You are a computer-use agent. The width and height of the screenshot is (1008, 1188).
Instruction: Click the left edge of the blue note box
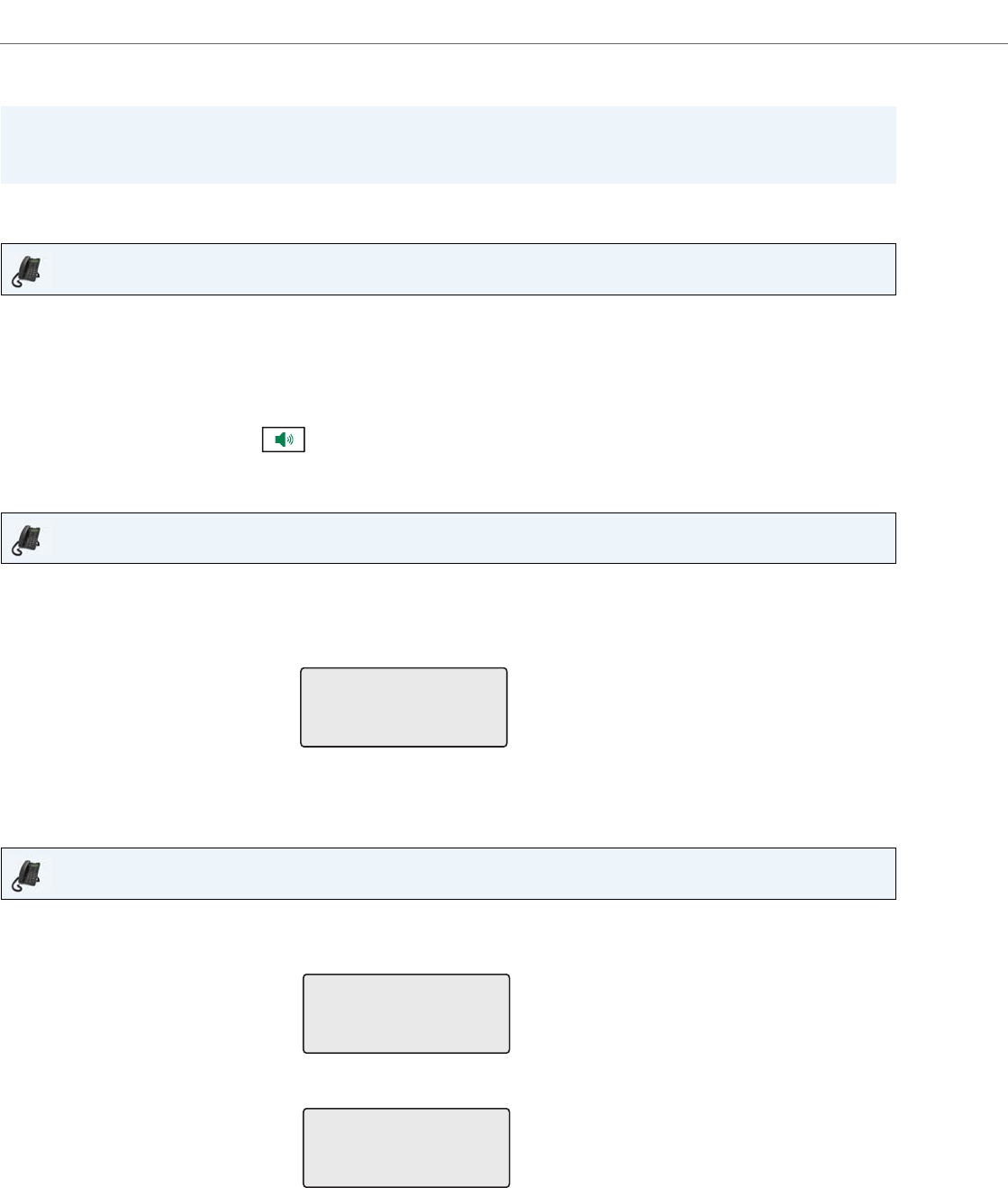[5, 145]
